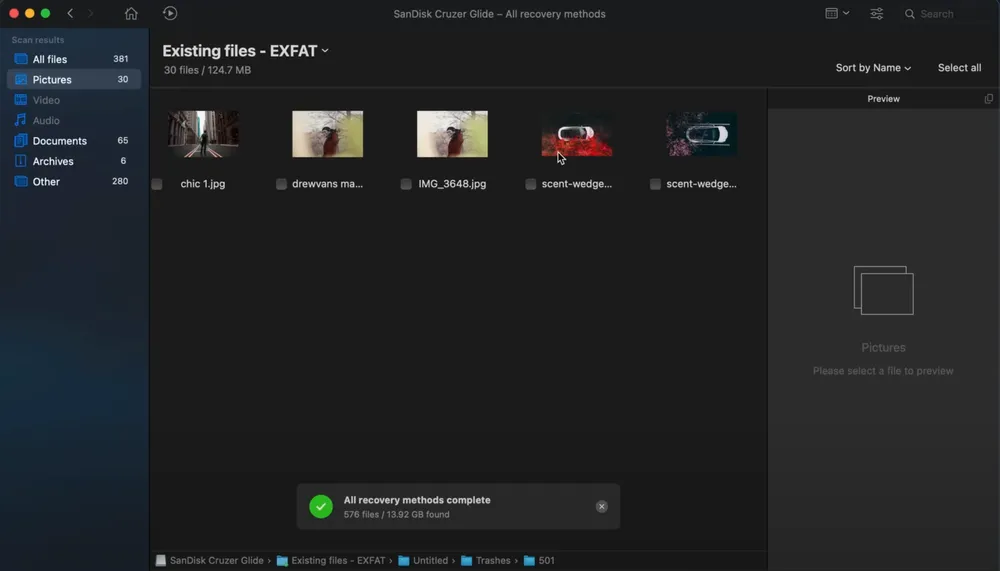The width and height of the screenshot is (1000, 571).
Task: Click the Untitled folder icon in breadcrumb
Action: [x=404, y=560]
